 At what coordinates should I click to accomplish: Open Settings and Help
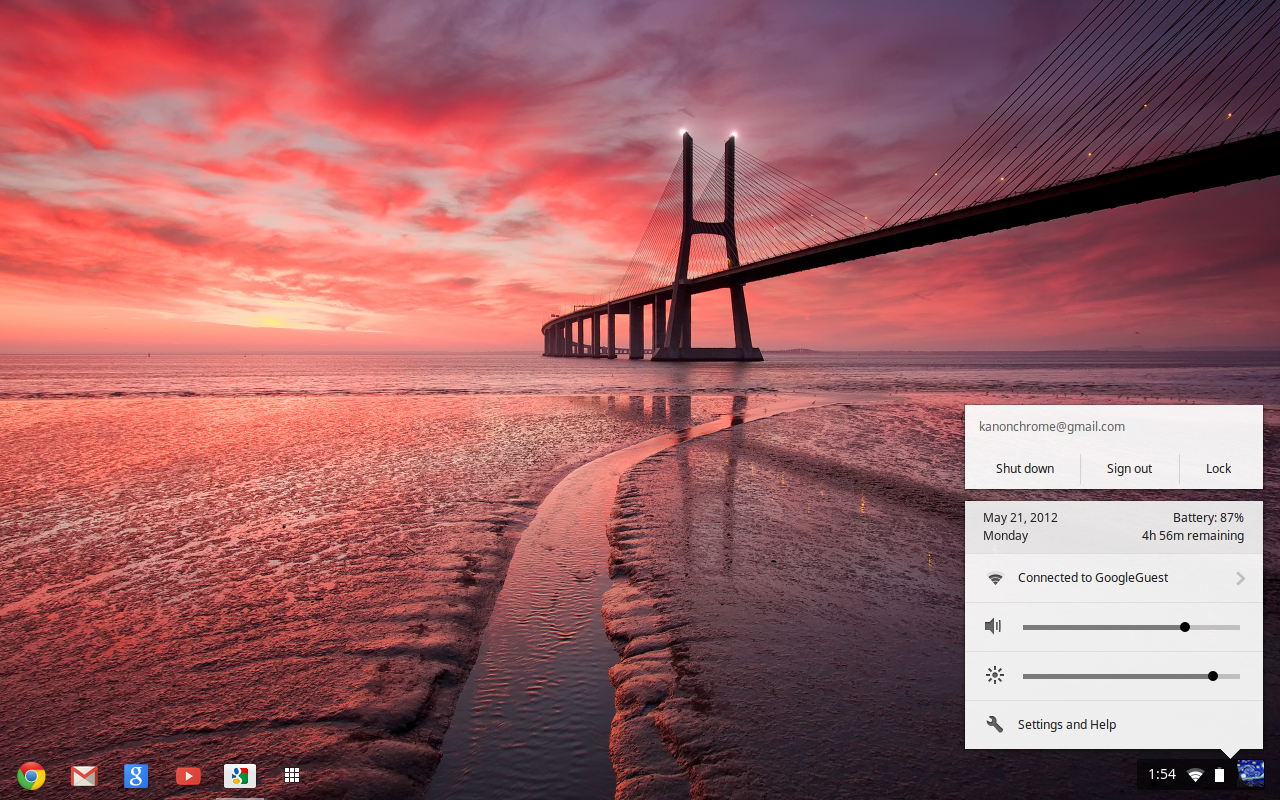pos(1066,725)
